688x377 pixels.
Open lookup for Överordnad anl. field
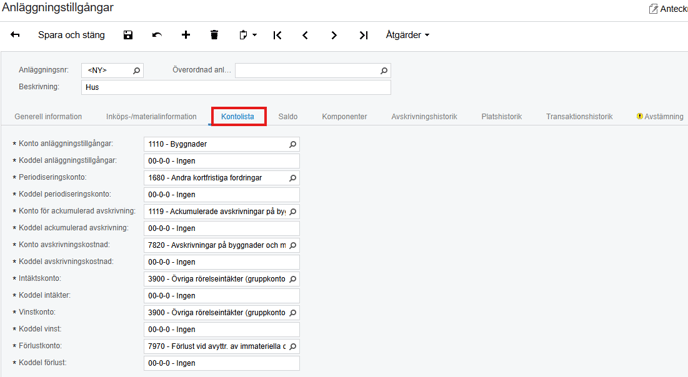[x=384, y=70]
